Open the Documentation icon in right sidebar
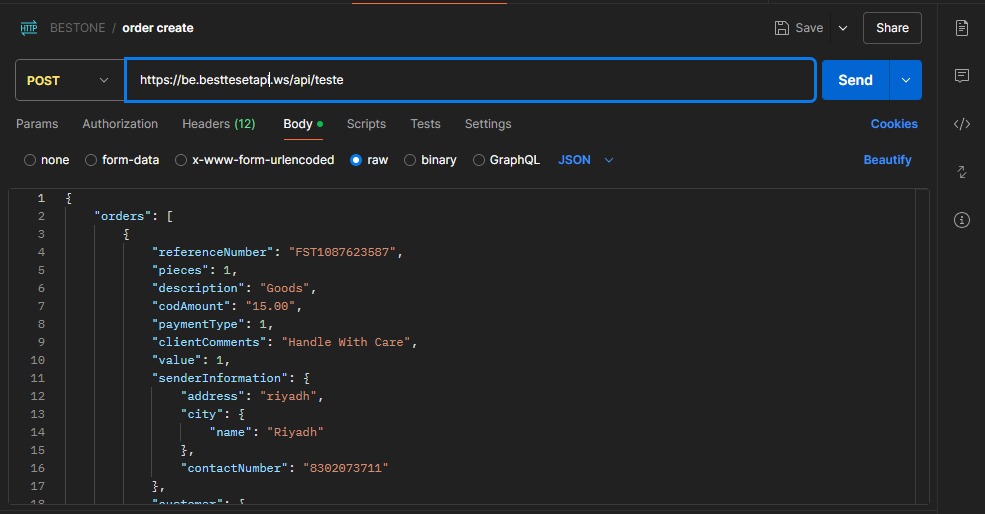Viewport: 985px width, 514px height. [x=962, y=28]
